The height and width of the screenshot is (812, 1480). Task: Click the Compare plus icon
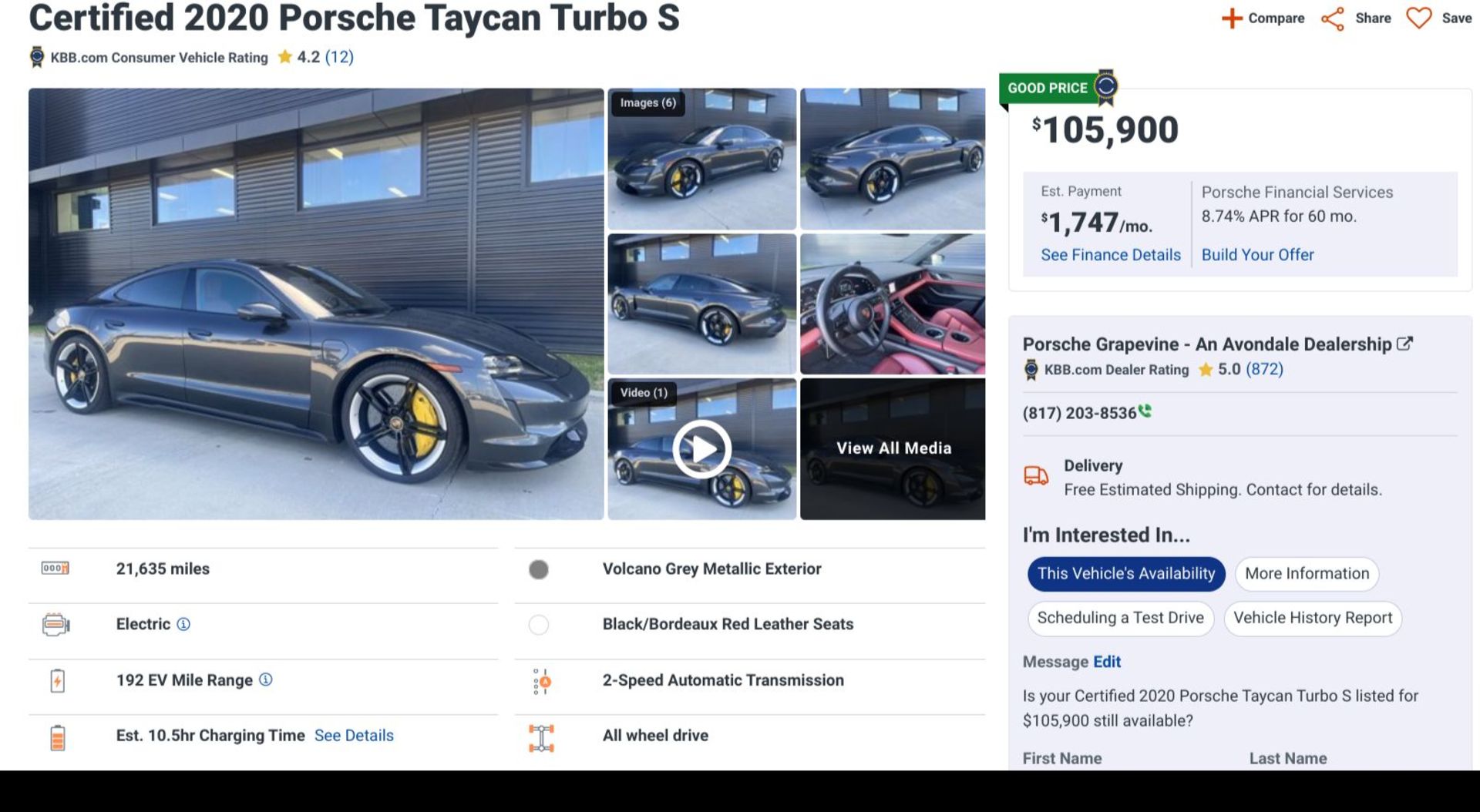(1232, 18)
